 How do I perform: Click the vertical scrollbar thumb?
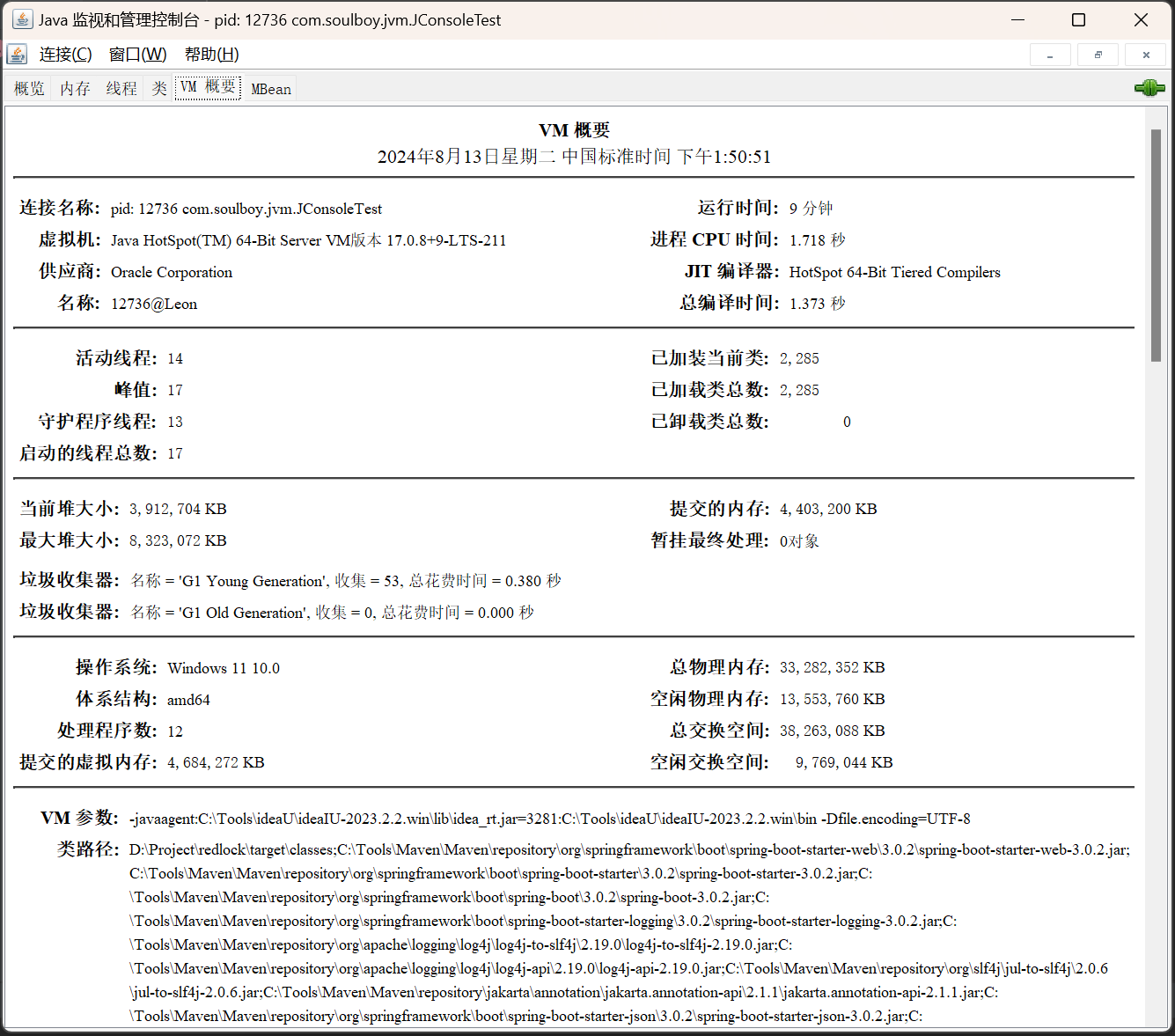point(1156,245)
